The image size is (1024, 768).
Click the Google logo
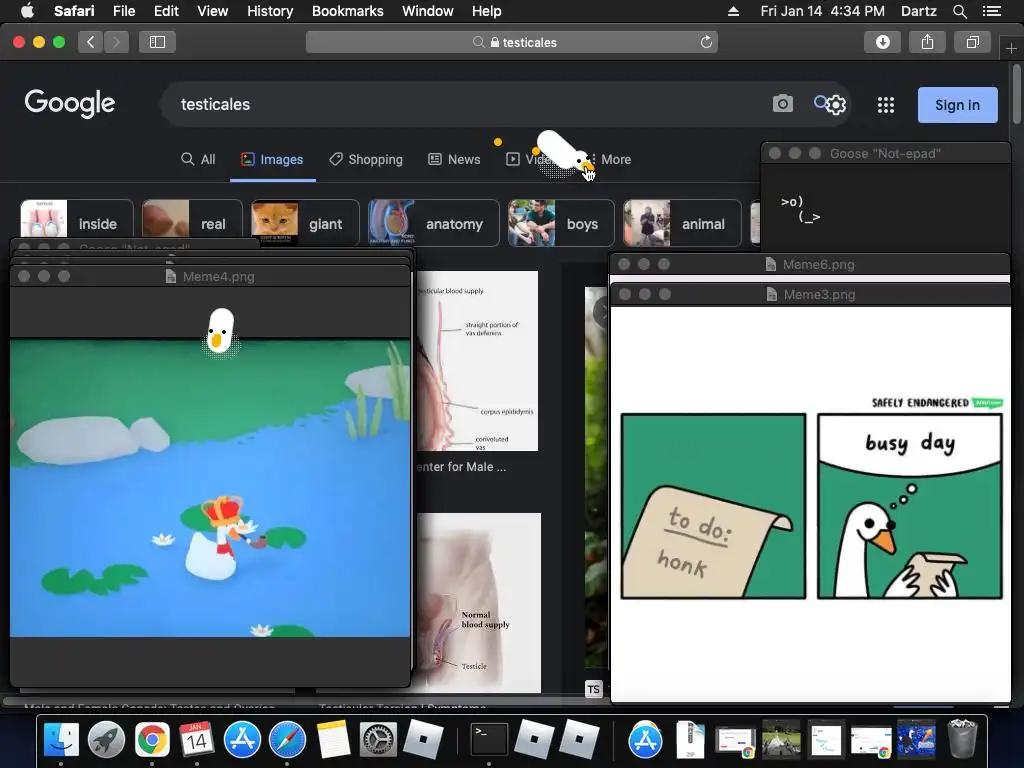(x=70, y=103)
